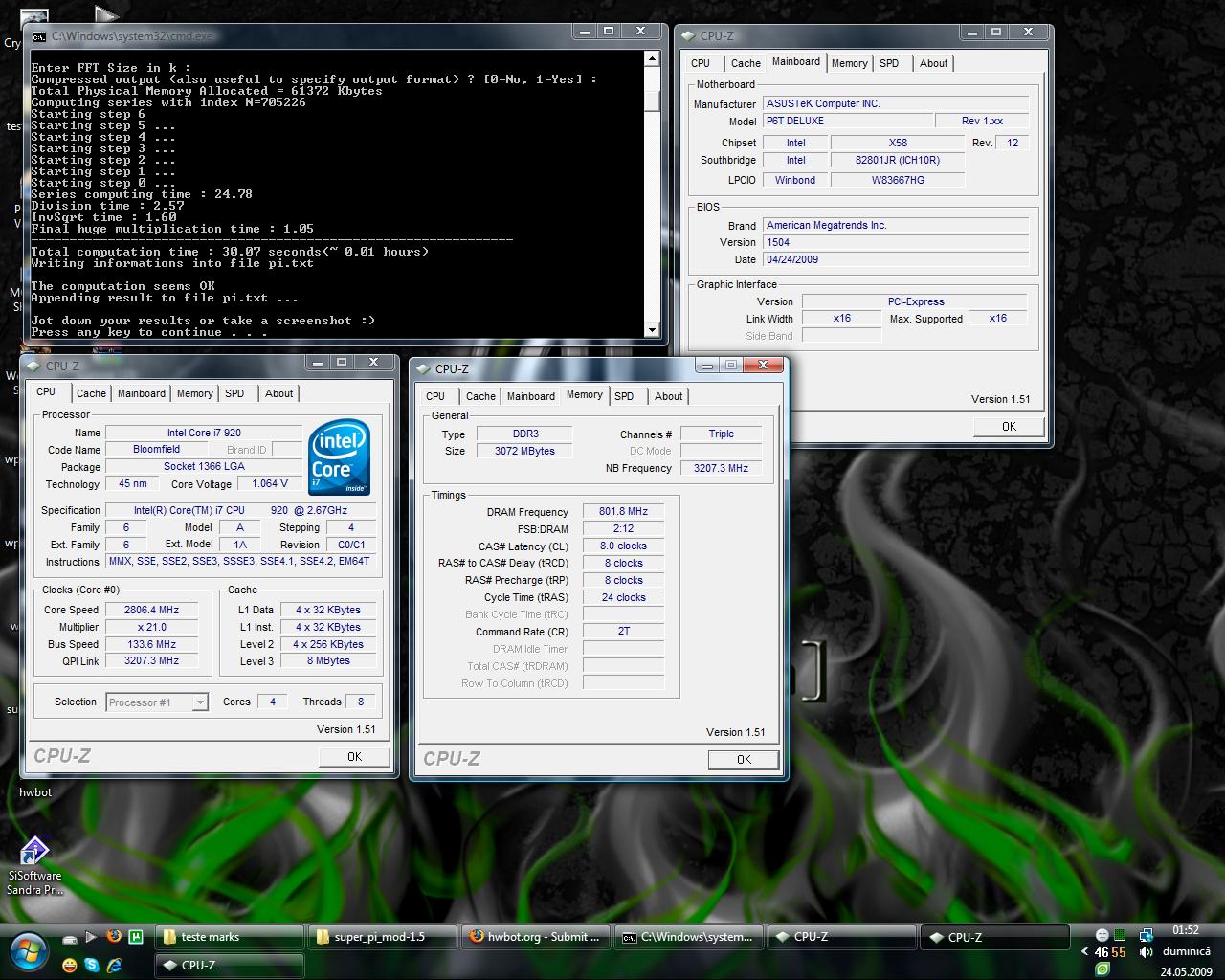The width and height of the screenshot is (1225, 980).
Task: Open the taskbar clock showing 01:52
Action: click(1185, 930)
